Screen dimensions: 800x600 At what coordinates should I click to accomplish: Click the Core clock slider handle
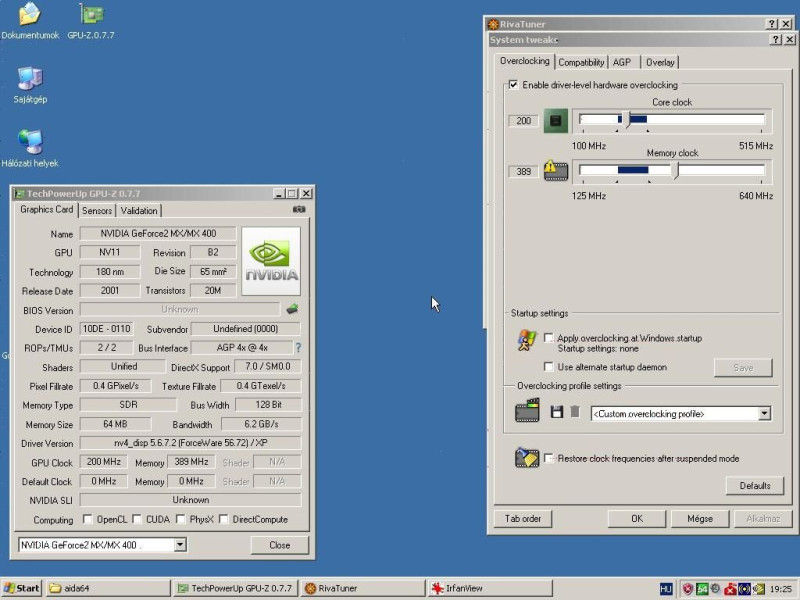628,120
